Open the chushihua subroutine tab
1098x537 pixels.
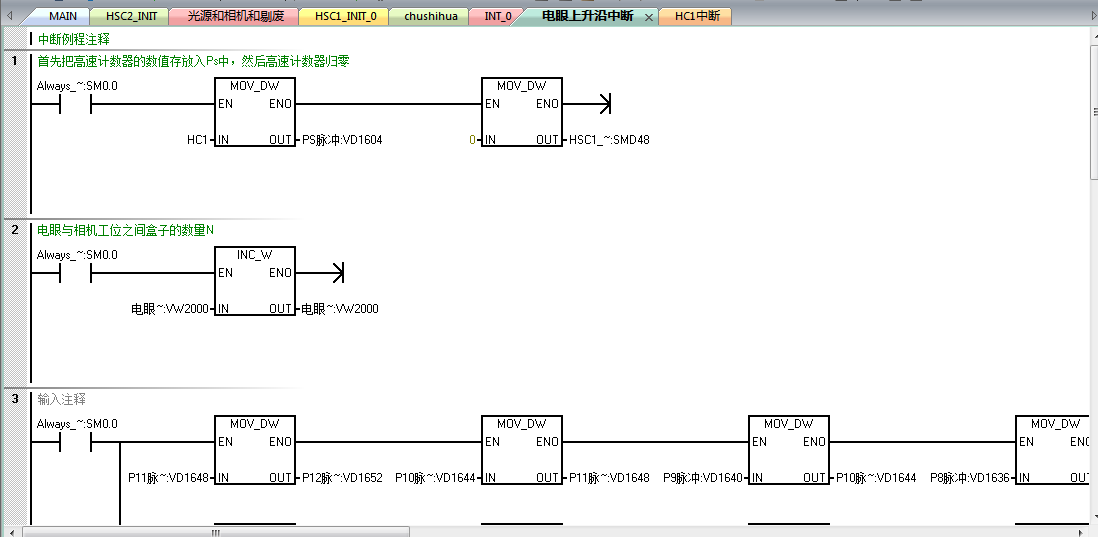coord(431,16)
